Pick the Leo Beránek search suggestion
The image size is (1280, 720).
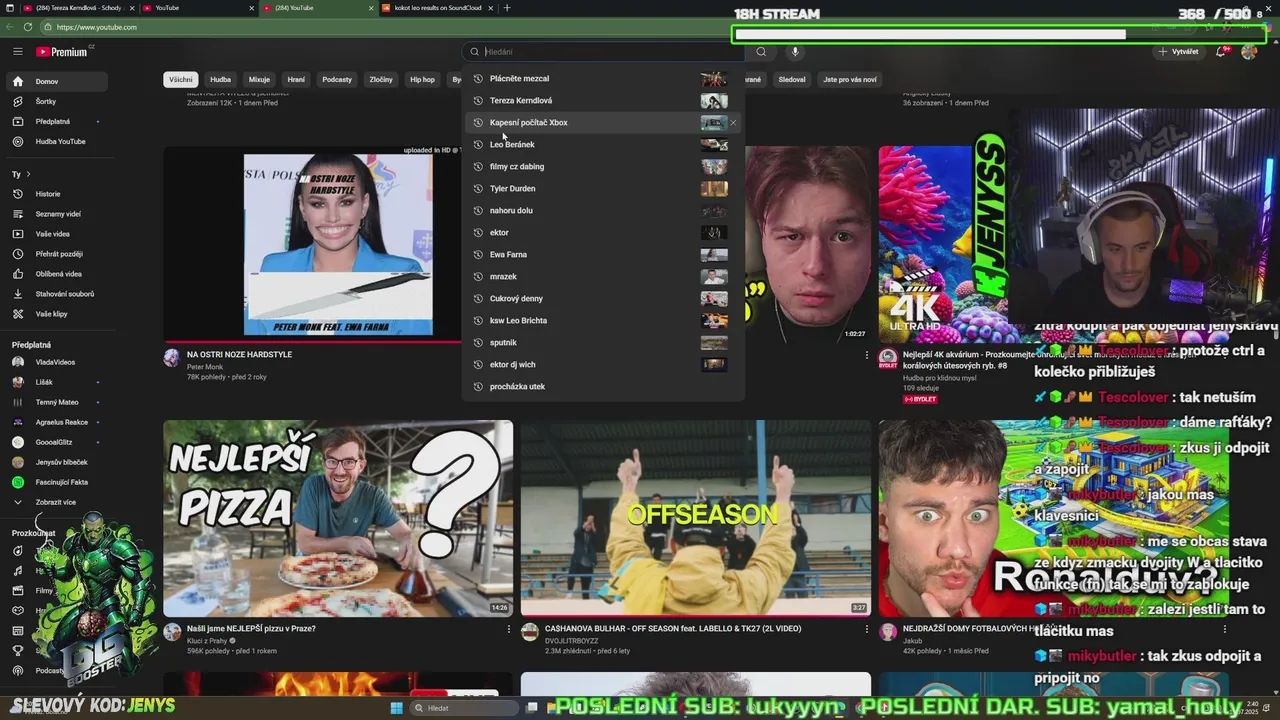(605, 145)
